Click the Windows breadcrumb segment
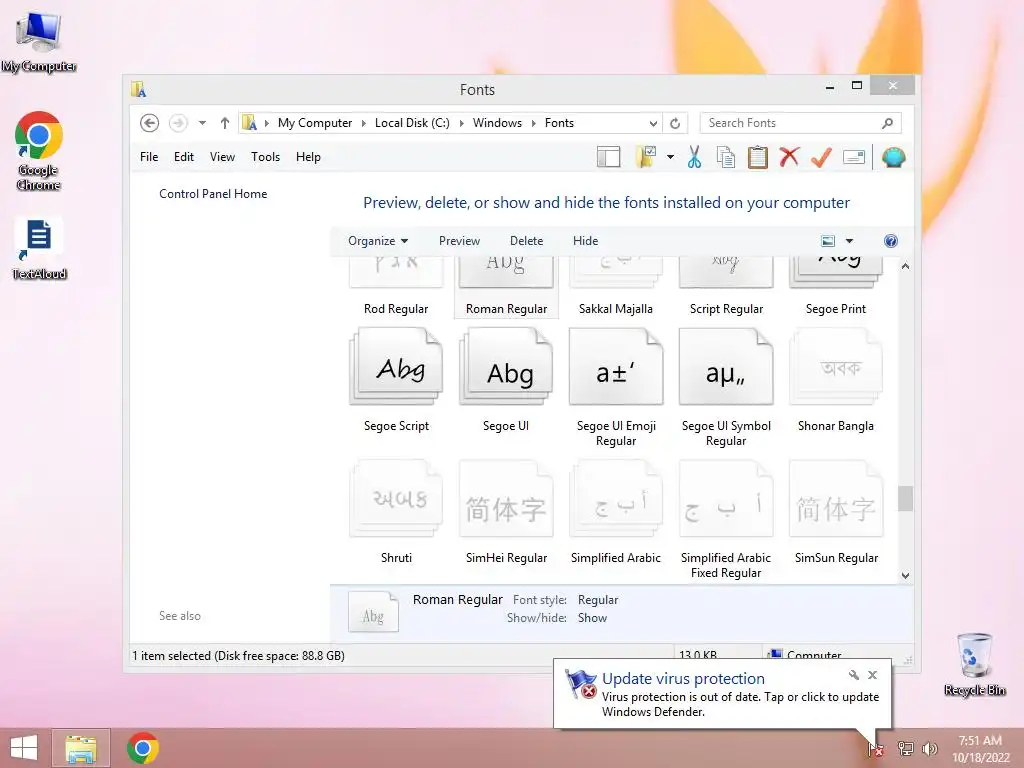 (497, 123)
